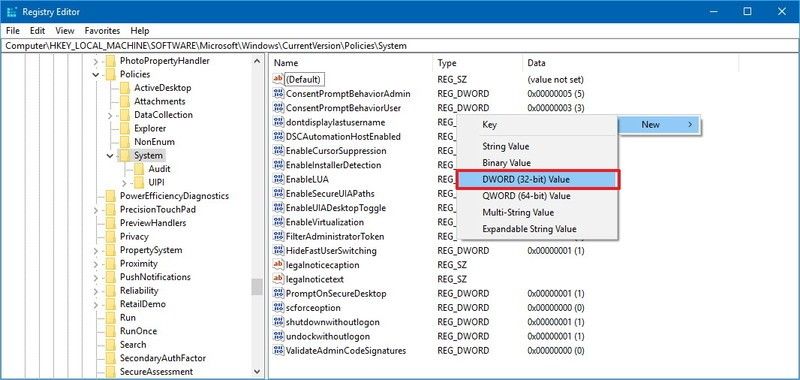Select the legalnoticecaption string icon

(279, 265)
